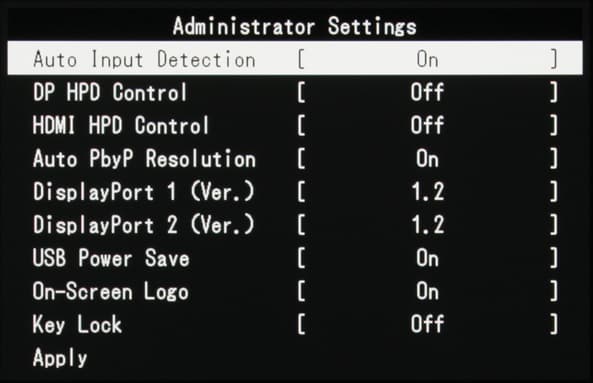Toggle USB Power Save On value
593x383 pixels.
(x=427, y=258)
